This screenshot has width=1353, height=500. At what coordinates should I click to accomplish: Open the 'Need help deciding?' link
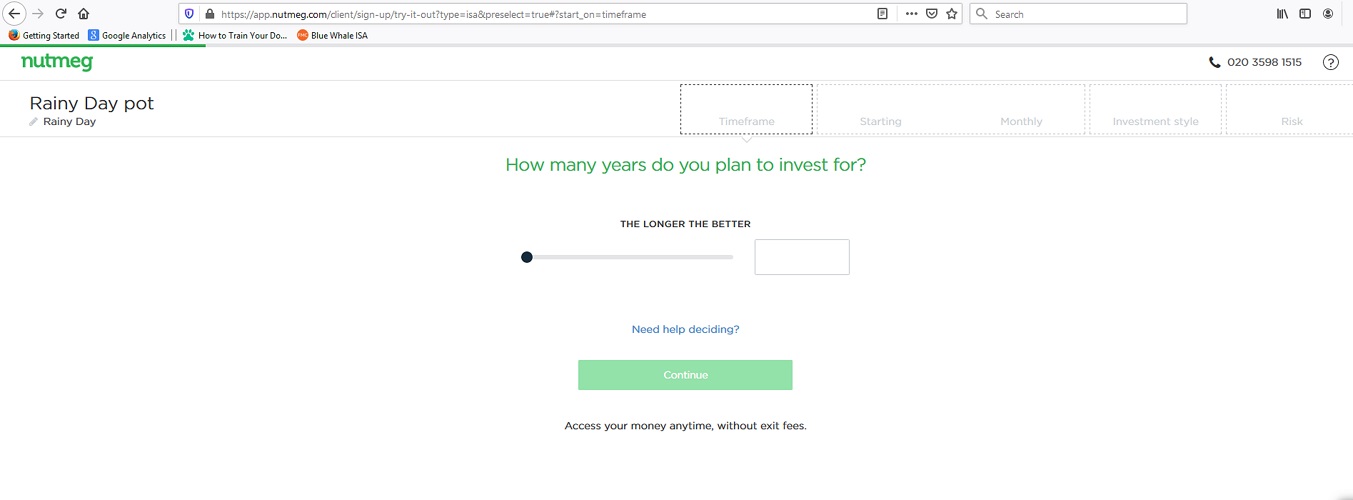[x=685, y=329]
